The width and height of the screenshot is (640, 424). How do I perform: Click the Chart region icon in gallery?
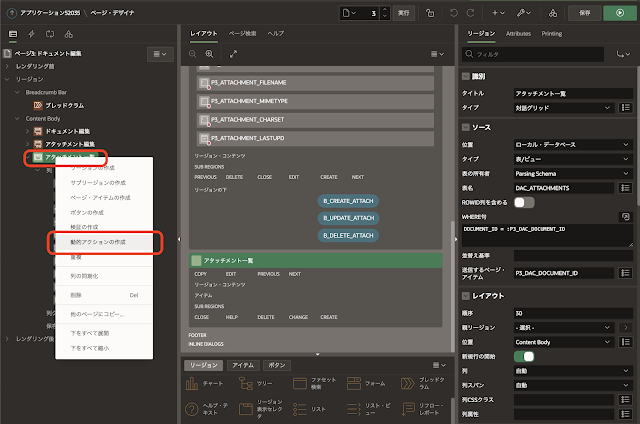pyautogui.click(x=192, y=383)
